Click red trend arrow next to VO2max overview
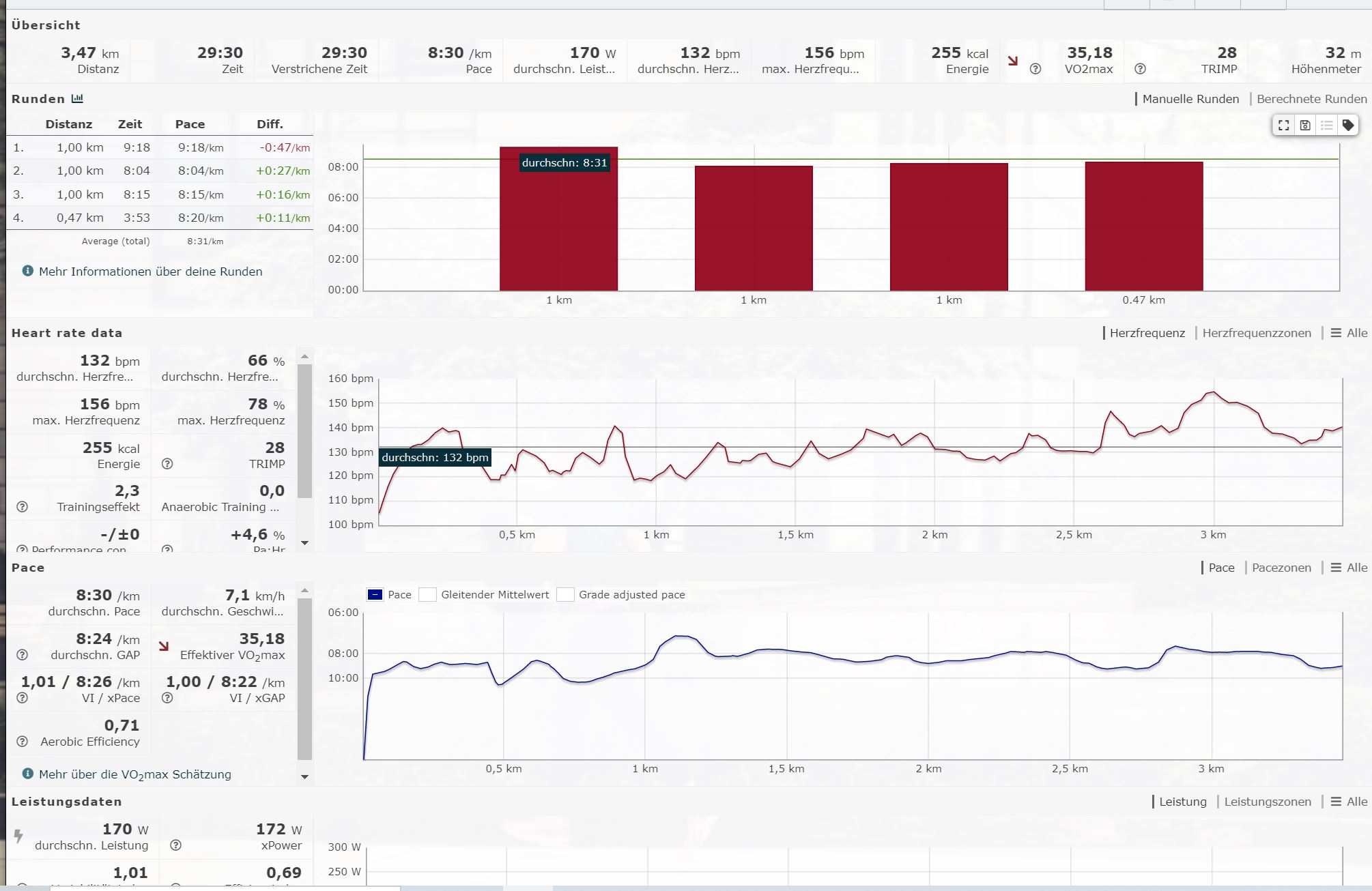 coord(1013,61)
